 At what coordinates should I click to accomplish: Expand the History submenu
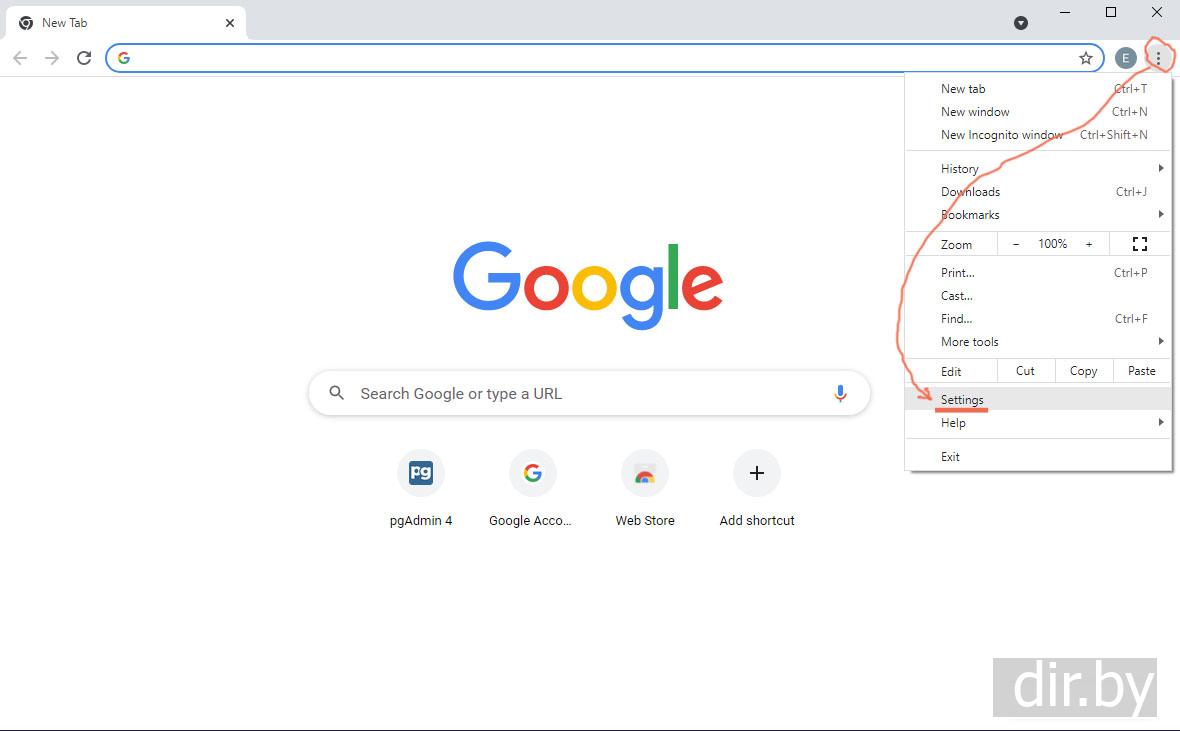pos(1039,169)
